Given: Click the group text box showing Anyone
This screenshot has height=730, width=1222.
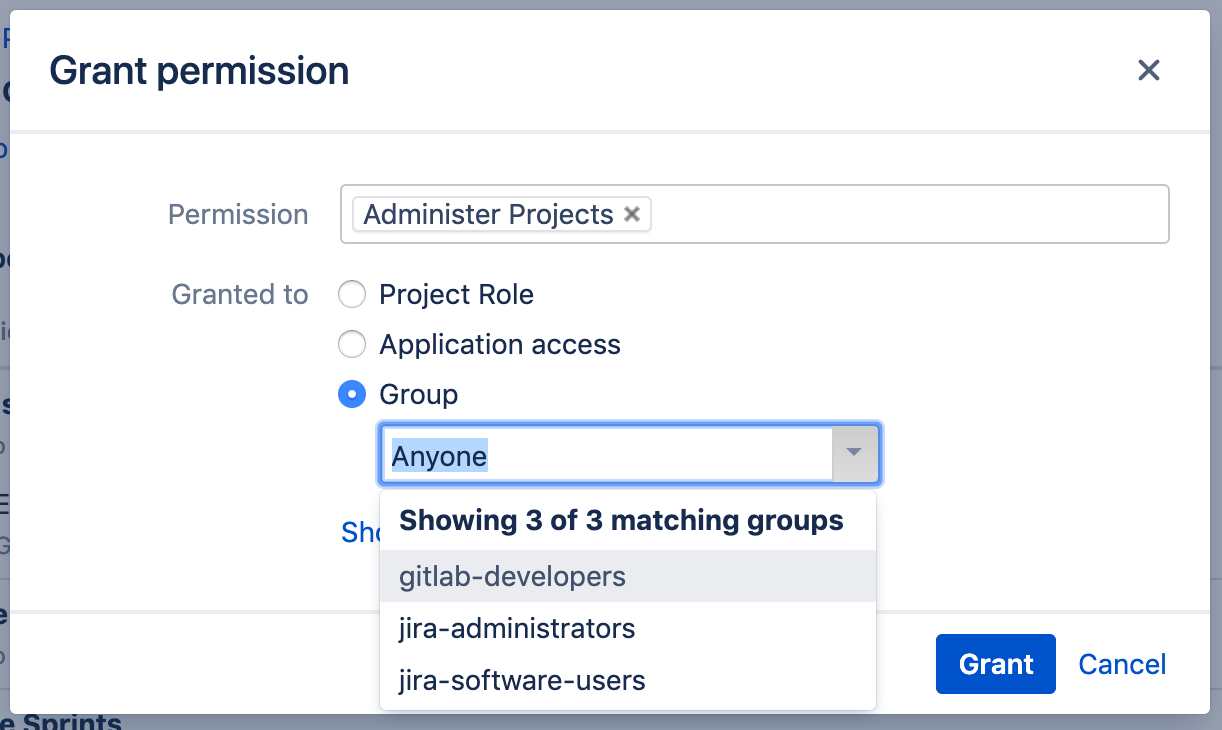Looking at the screenshot, I should click(600, 454).
